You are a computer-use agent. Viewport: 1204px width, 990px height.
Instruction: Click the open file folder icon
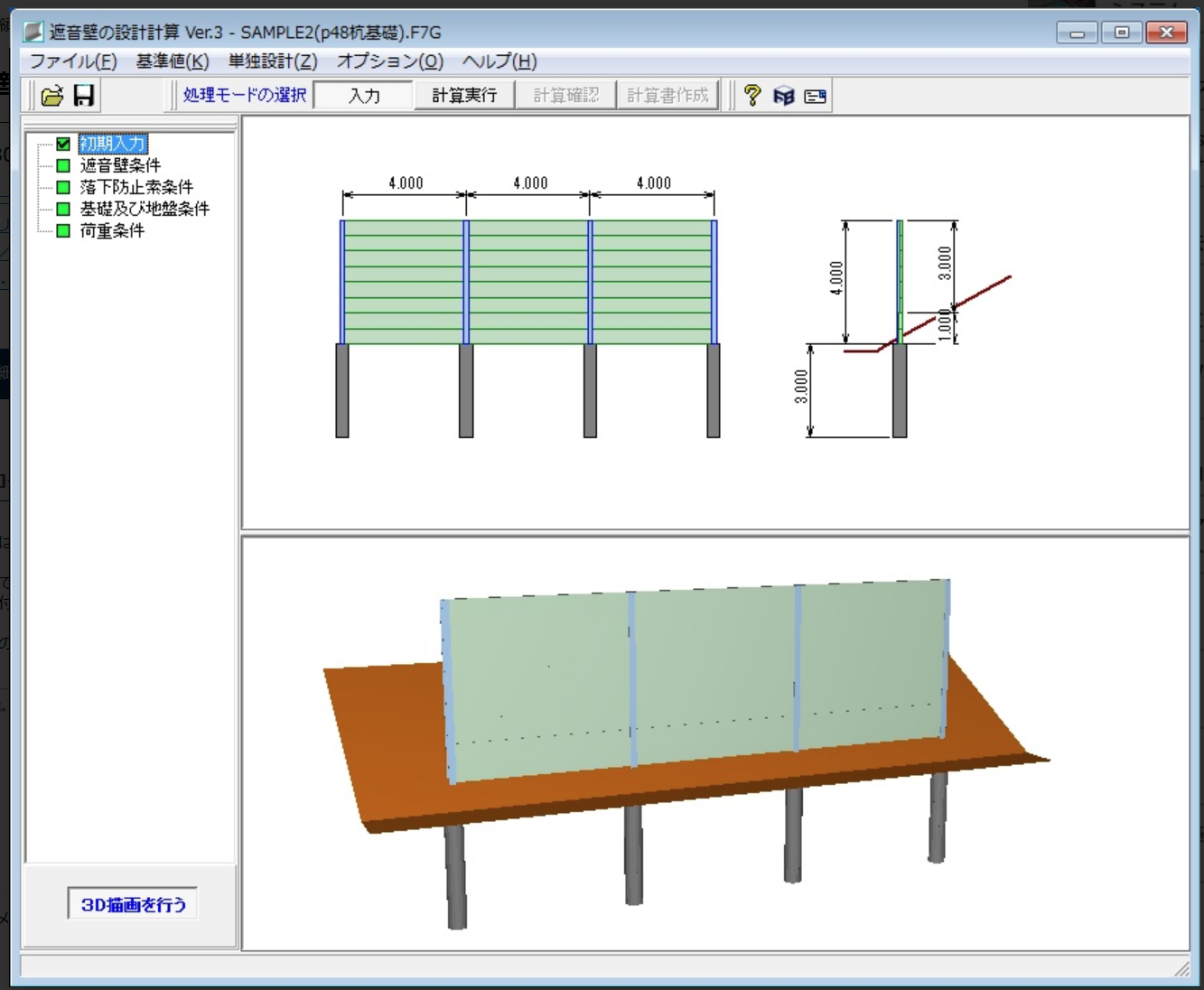[52, 96]
